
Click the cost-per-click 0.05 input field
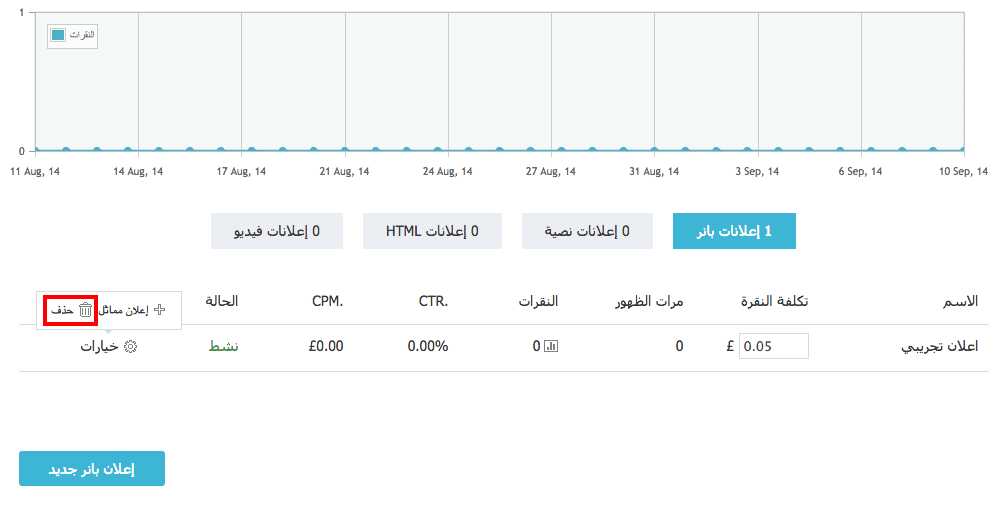tap(773, 346)
